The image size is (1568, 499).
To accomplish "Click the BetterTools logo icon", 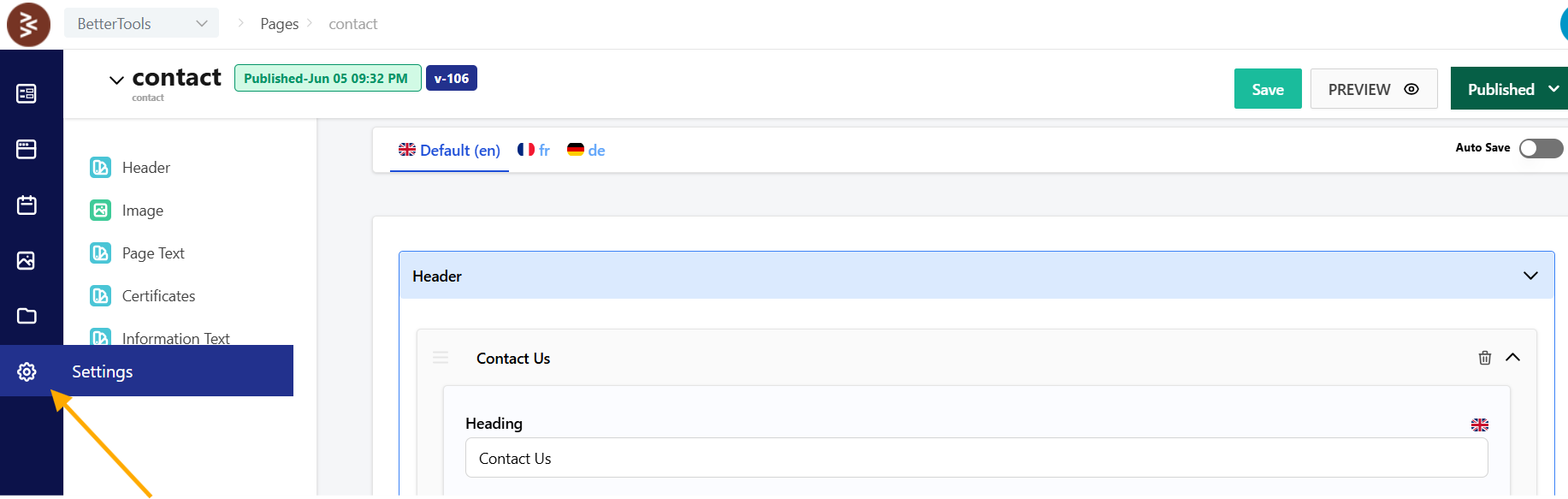I will click(28, 24).
